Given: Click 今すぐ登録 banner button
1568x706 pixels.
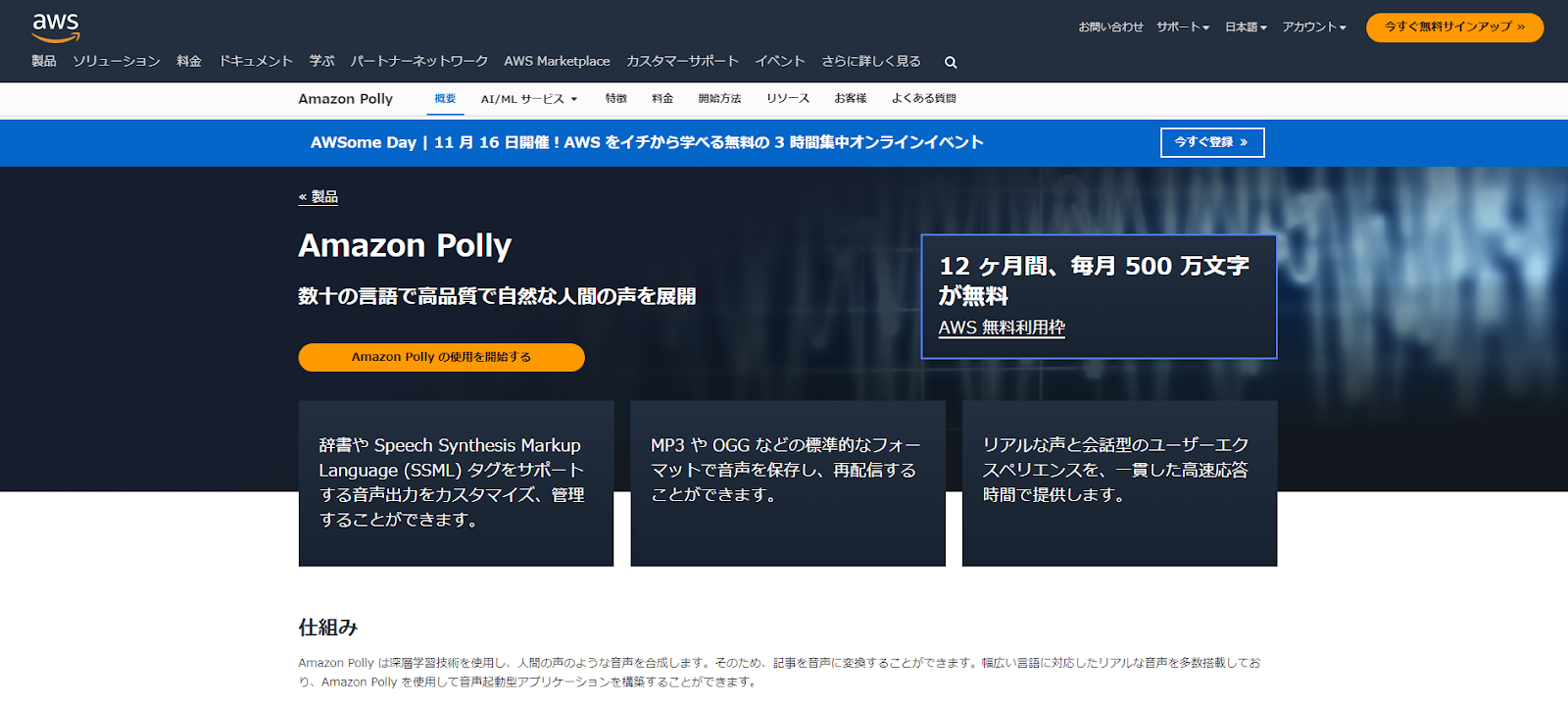Looking at the screenshot, I should pos(1212,142).
